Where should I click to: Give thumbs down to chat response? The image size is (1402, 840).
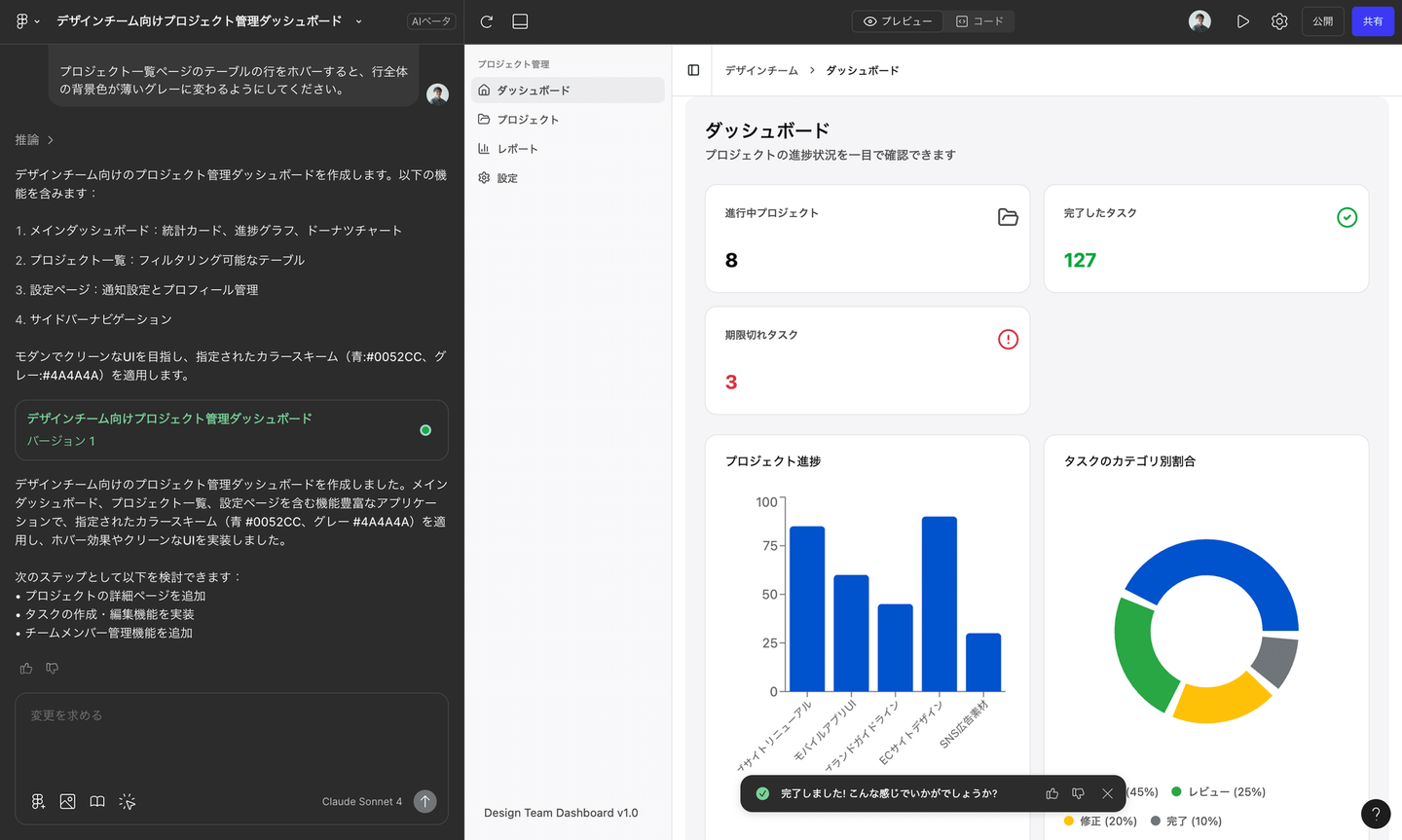pos(53,669)
